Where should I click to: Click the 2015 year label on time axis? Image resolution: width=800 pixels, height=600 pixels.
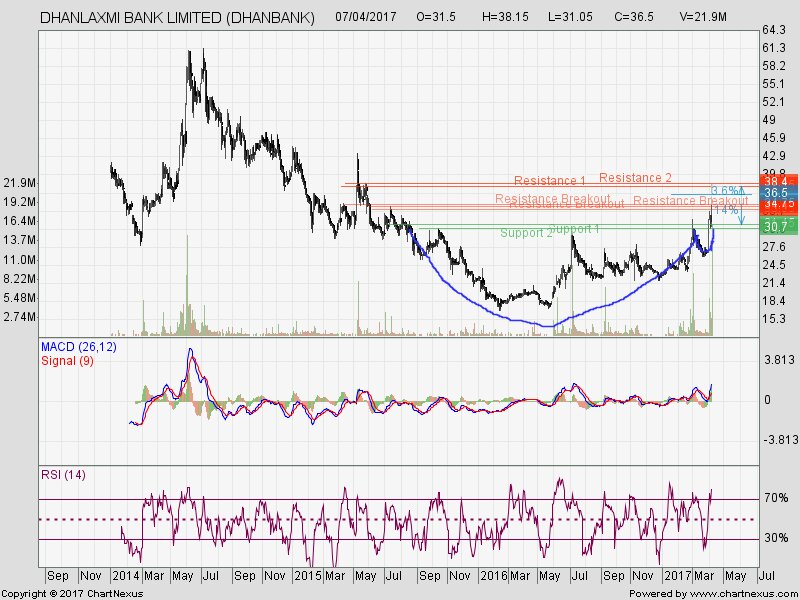[308, 576]
